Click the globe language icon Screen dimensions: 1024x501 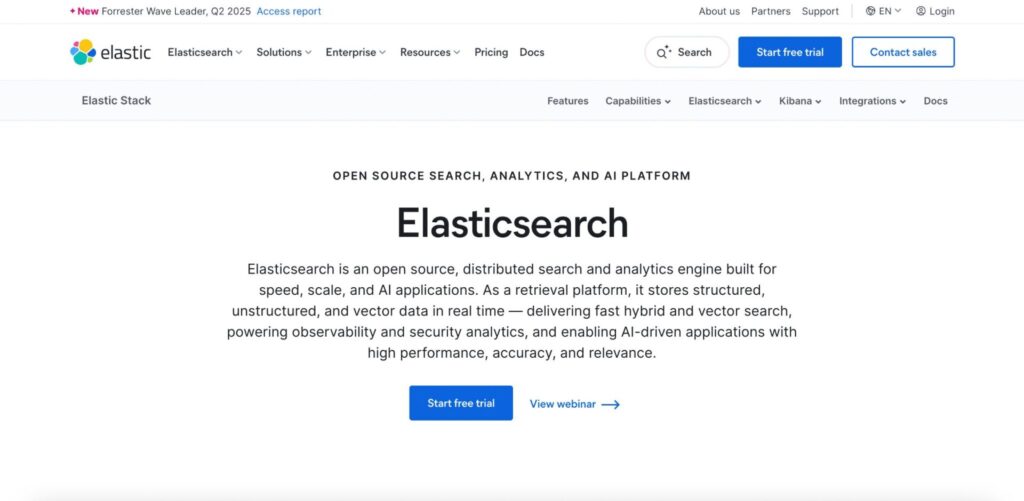[x=871, y=11]
